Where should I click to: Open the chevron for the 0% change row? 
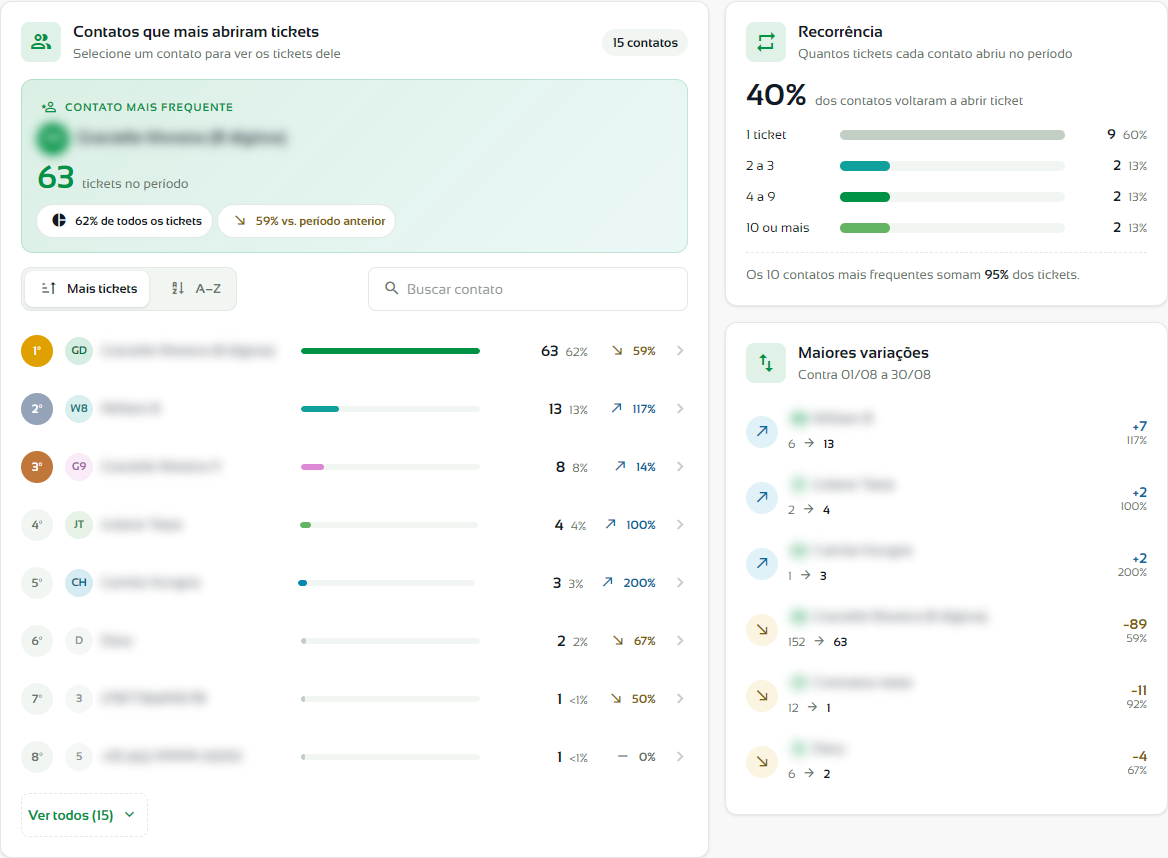(x=680, y=757)
